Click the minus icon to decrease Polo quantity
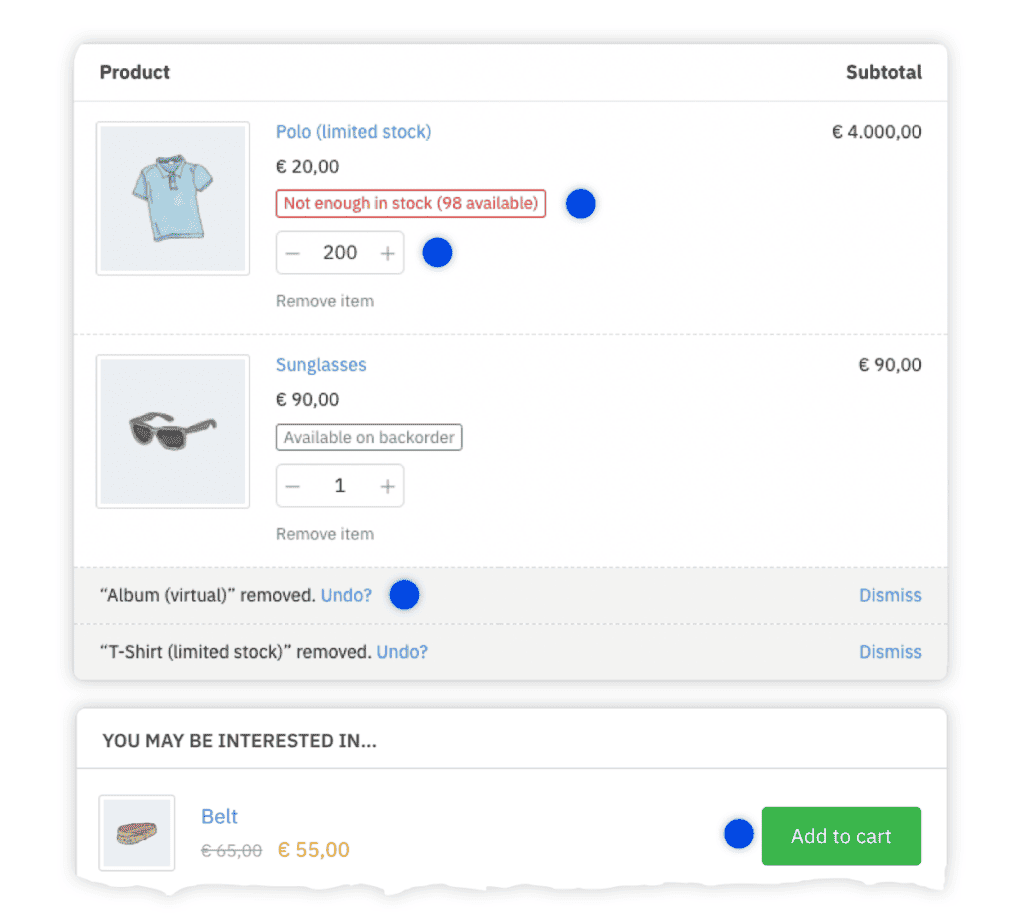Screen dimensions: 1024x922 pos(293,252)
